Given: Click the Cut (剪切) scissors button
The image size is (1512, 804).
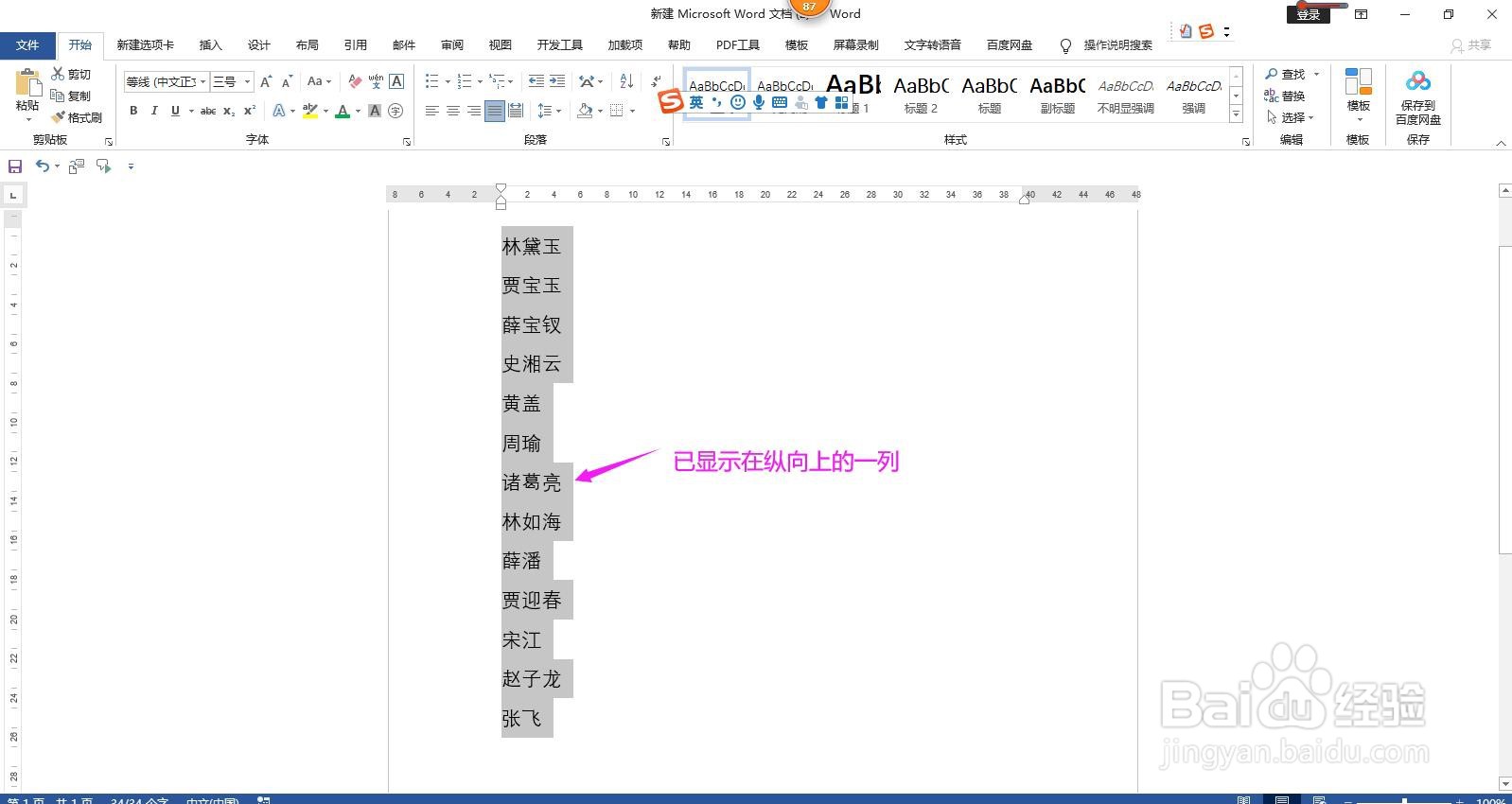Looking at the screenshot, I should tap(72, 74).
